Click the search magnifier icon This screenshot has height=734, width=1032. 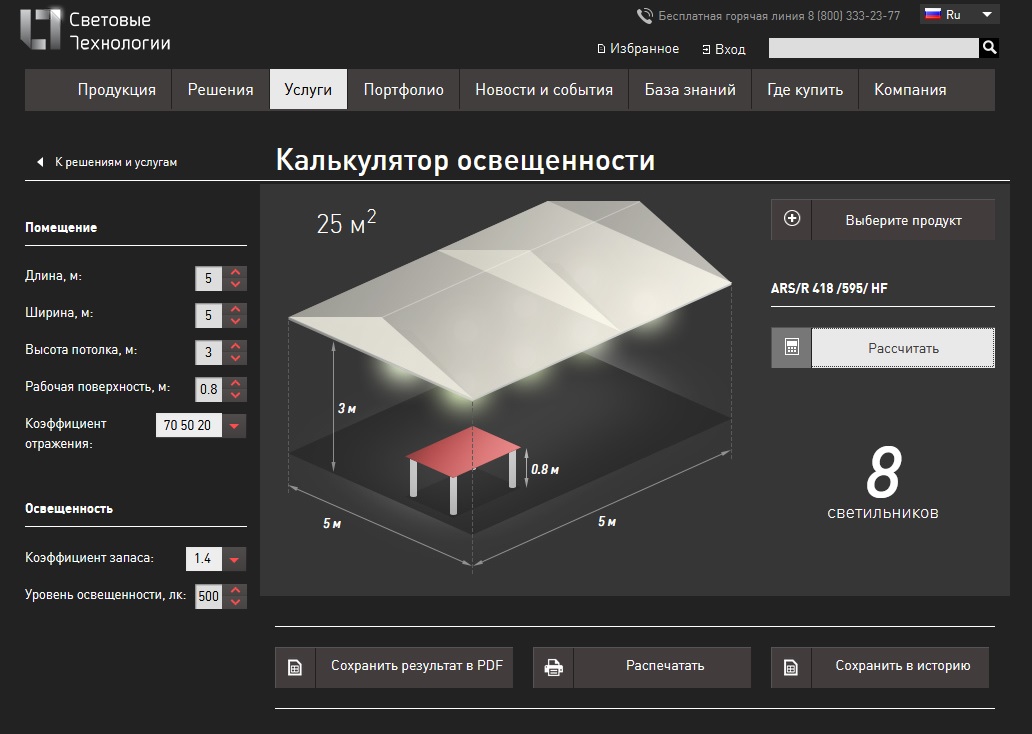coord(989,47)
